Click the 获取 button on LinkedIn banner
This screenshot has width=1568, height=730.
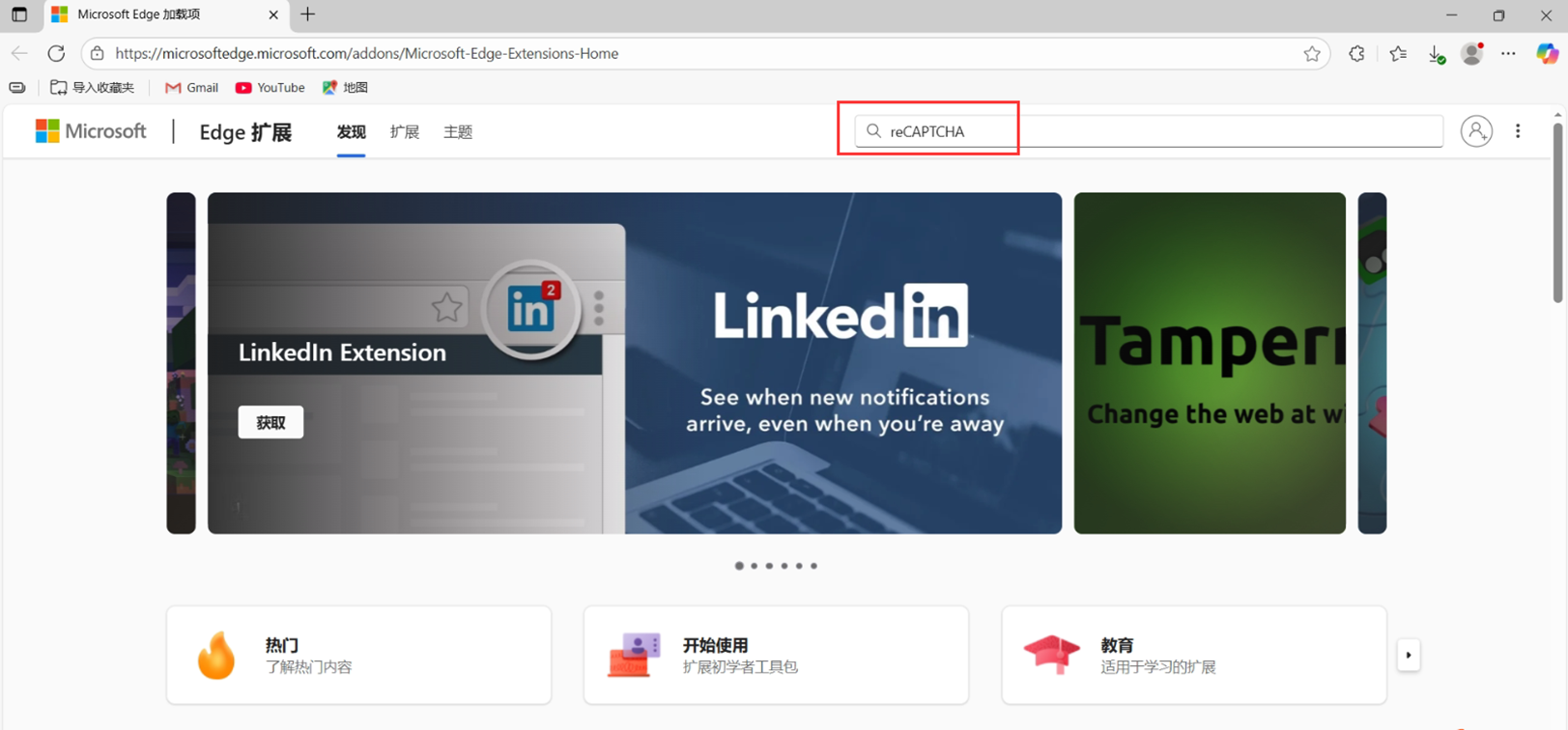click(271, 423)
